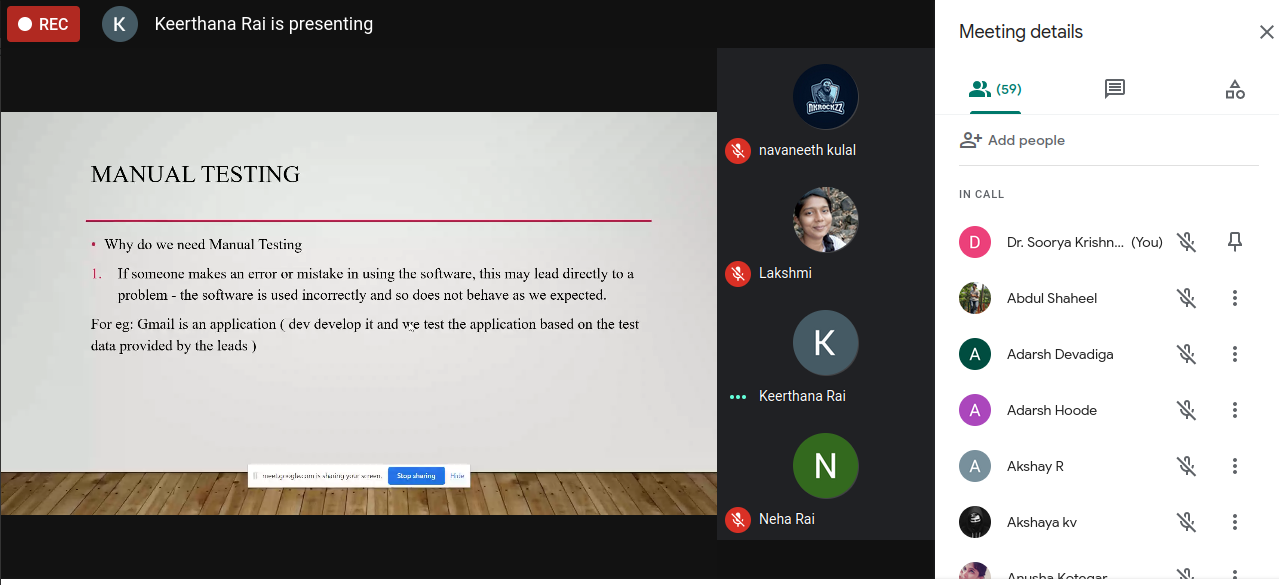Switch to the Chat messages tab

(x=1115, y=89)
